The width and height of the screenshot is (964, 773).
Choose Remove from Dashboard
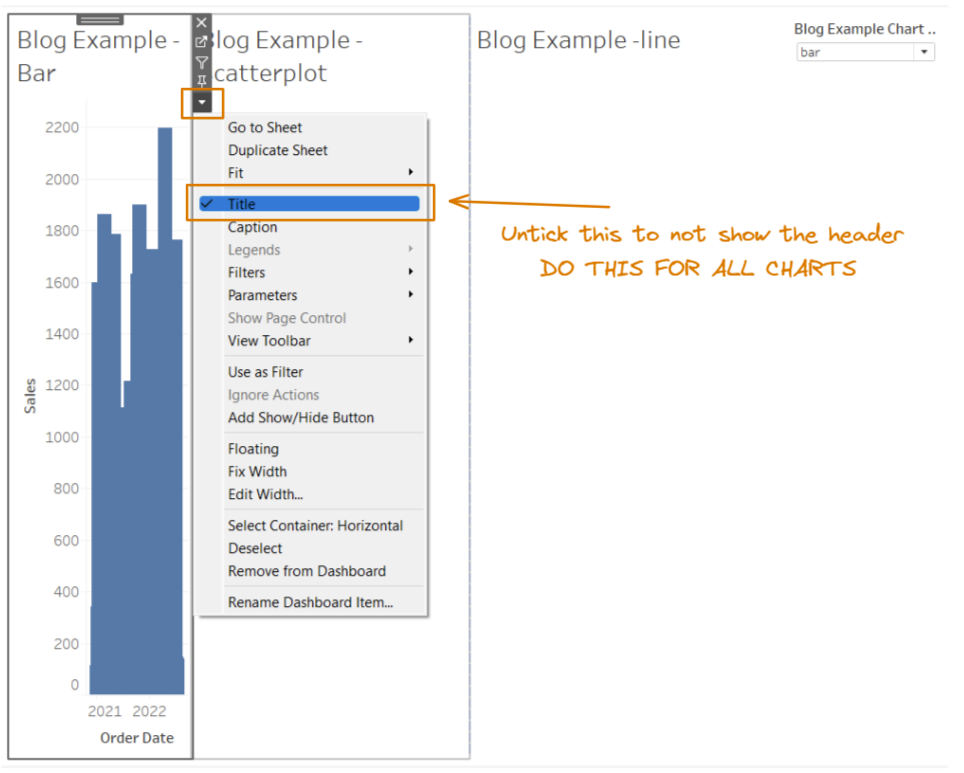click(x=306, y=571)
